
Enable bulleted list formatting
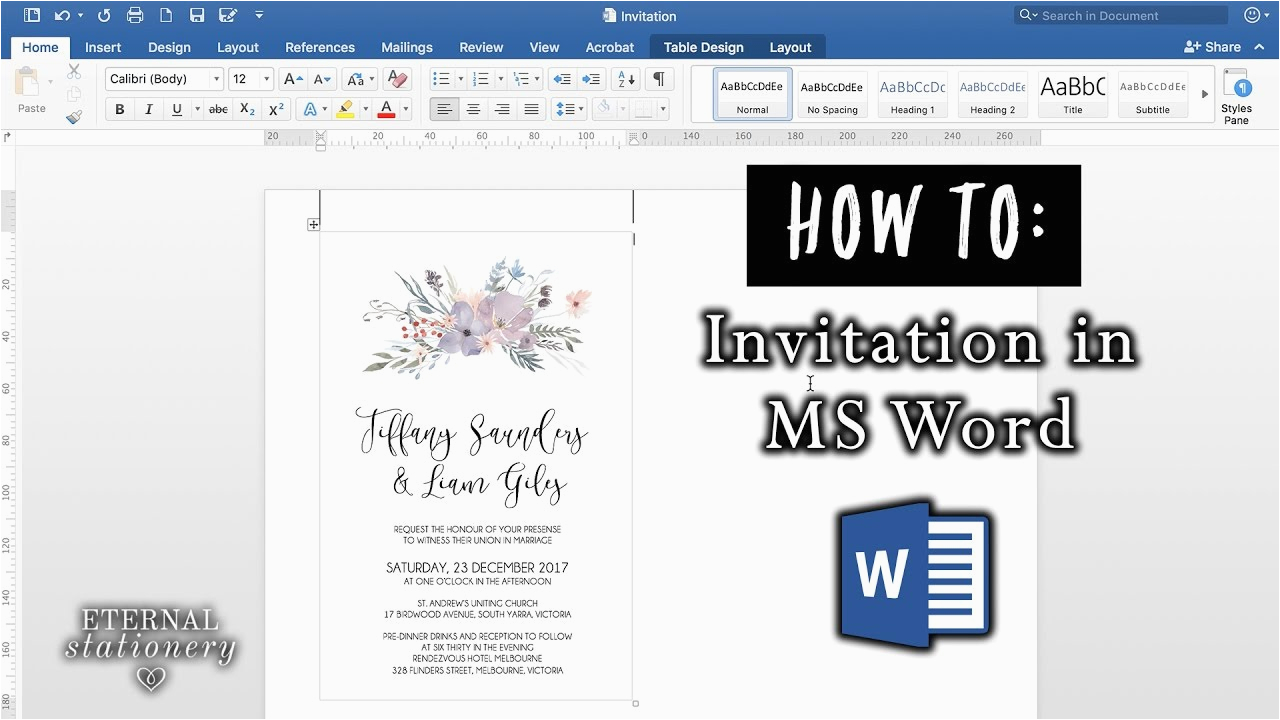[x=441, y=78]
